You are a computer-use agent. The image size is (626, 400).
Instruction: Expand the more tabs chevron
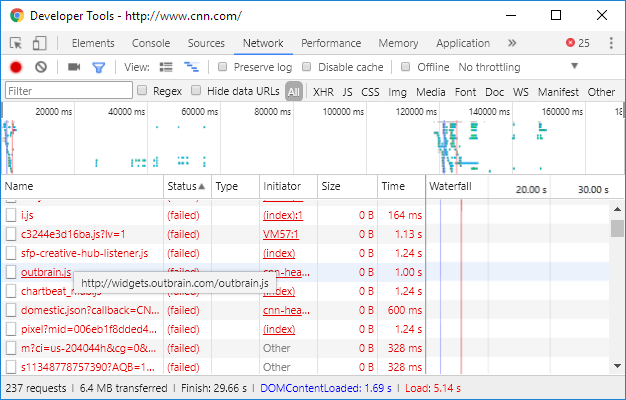pos(512,43)
